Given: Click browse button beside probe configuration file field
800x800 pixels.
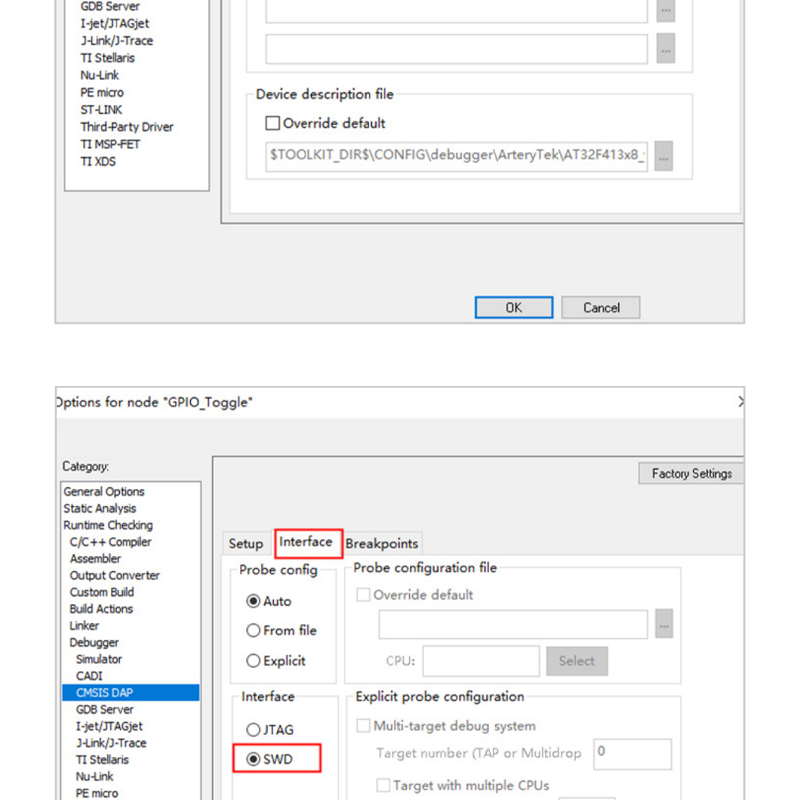Looking at the screenshot, I should tap(664, 625).
